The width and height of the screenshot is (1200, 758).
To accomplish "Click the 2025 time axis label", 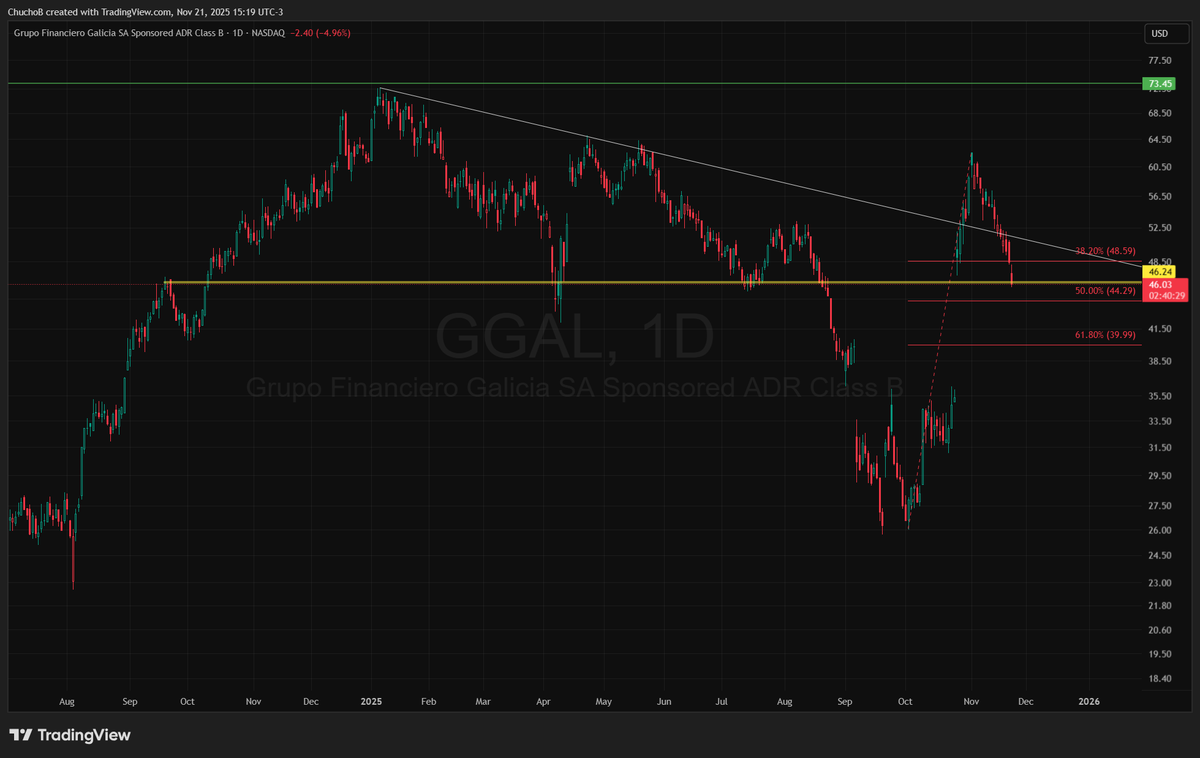I will click(x=372, y=703).
